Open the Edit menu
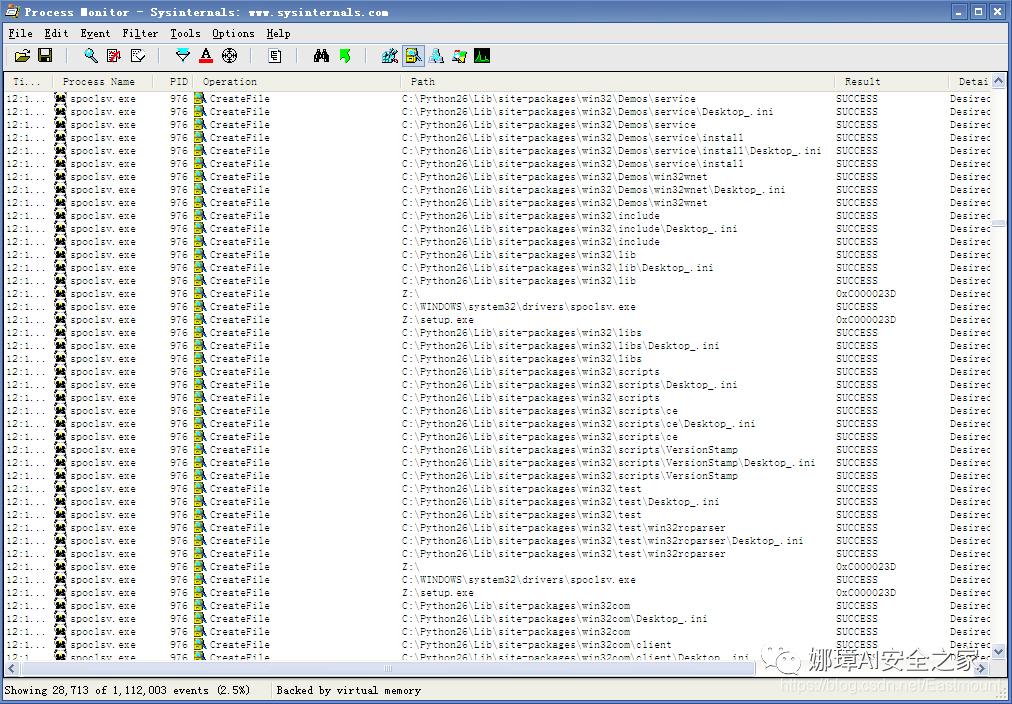Viewport: 1012px width, 704px height. point(56,34)
